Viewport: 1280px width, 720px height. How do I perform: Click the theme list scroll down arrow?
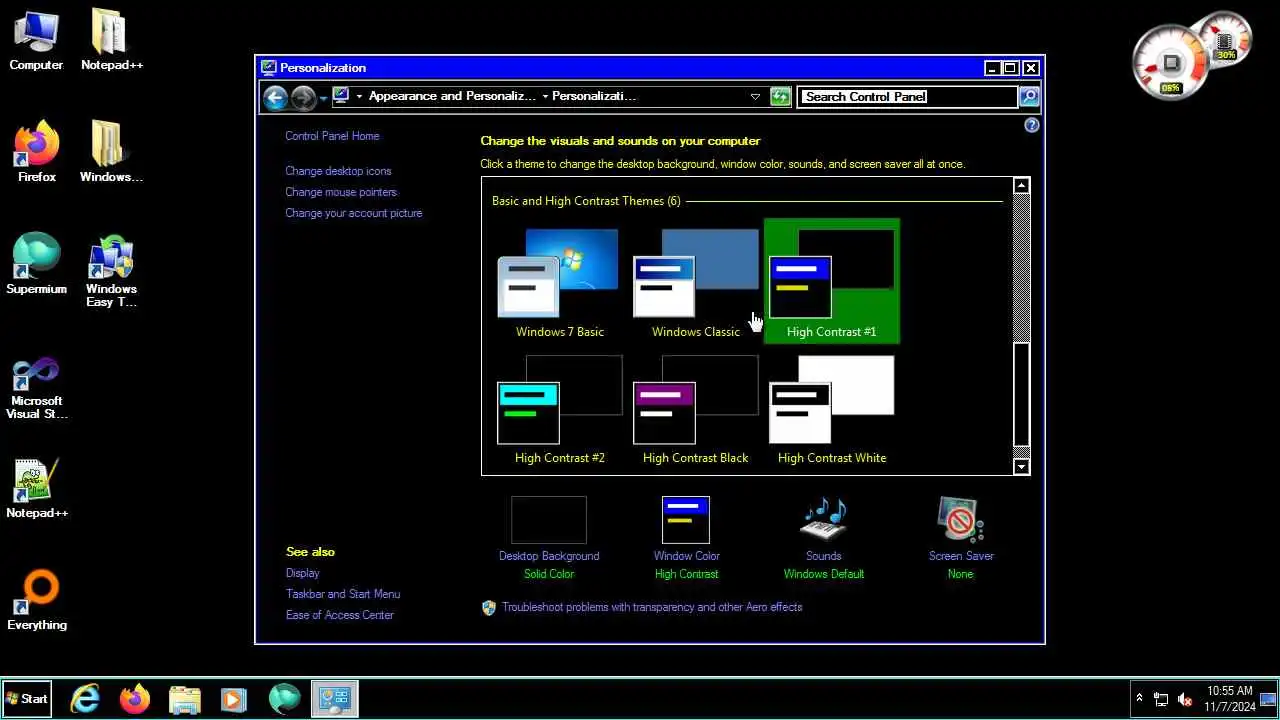(x=1021, y=466)
